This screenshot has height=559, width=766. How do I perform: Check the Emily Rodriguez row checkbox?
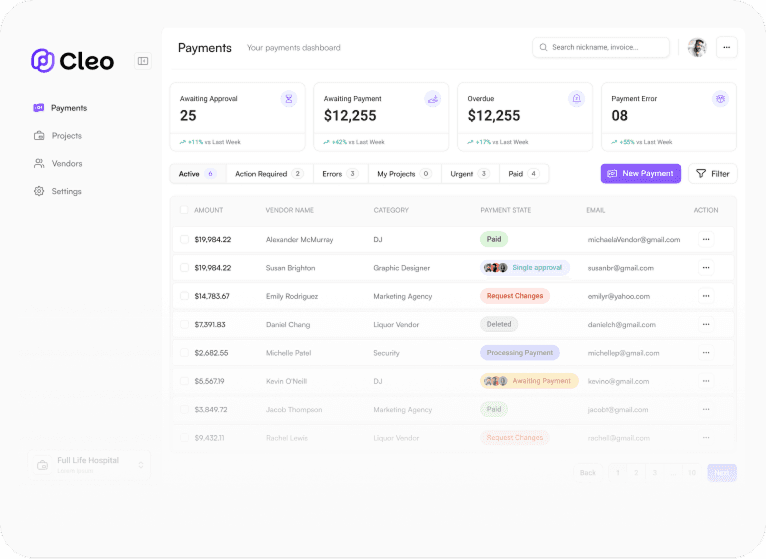184,296
